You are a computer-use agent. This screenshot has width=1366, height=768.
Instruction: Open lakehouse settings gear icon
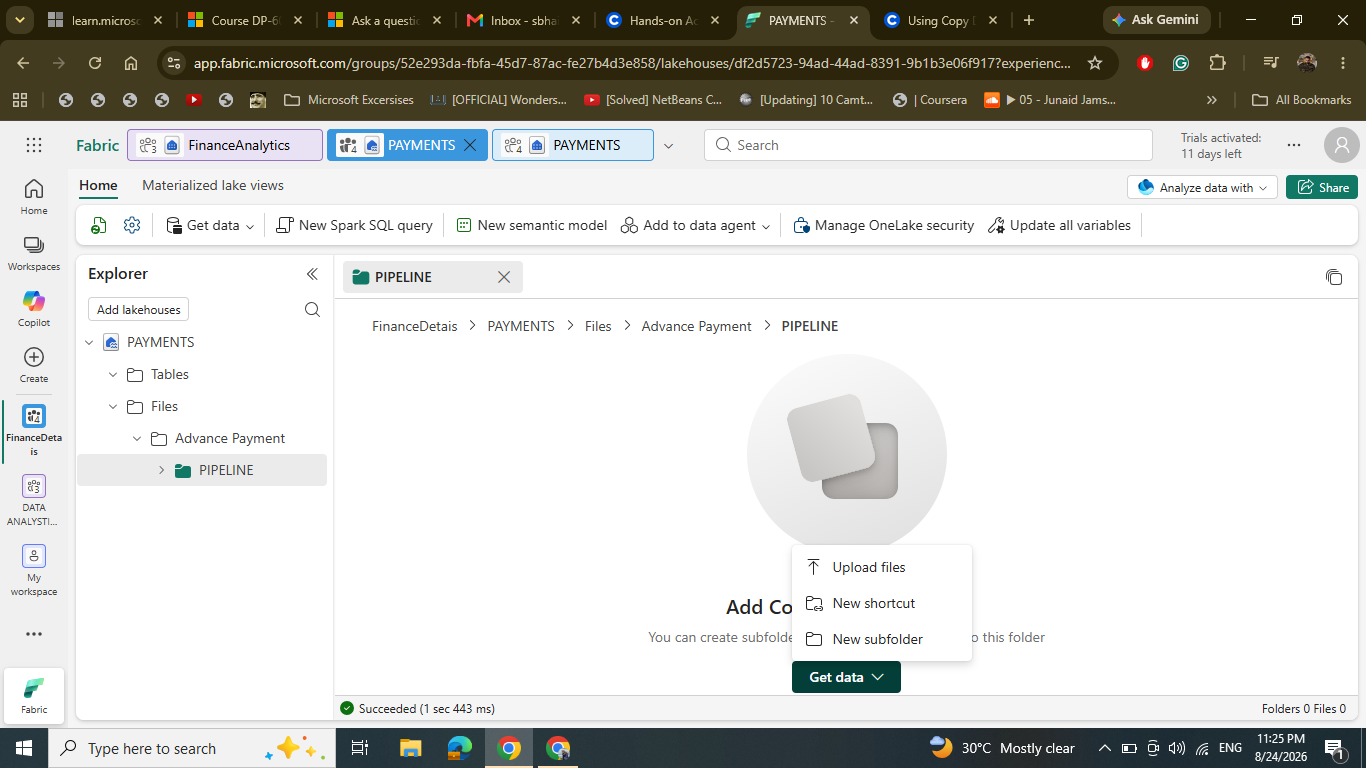coord(132,225)
